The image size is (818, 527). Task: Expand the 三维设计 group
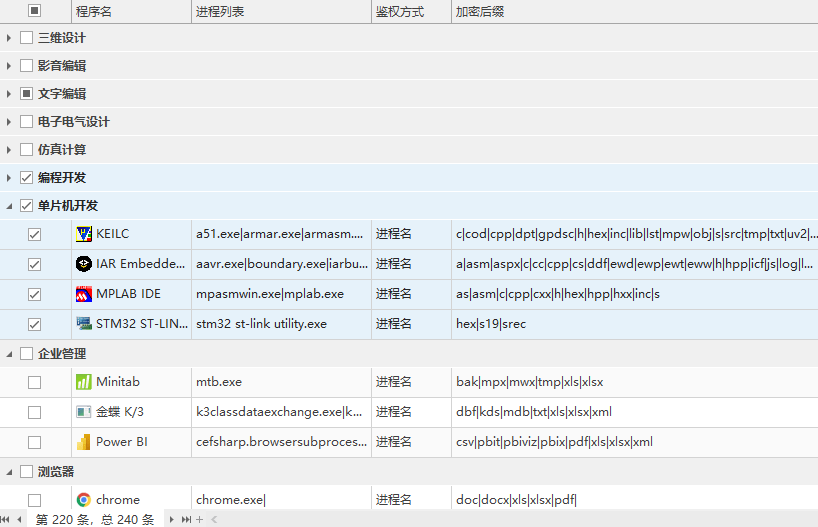click(x=9, y=38)
